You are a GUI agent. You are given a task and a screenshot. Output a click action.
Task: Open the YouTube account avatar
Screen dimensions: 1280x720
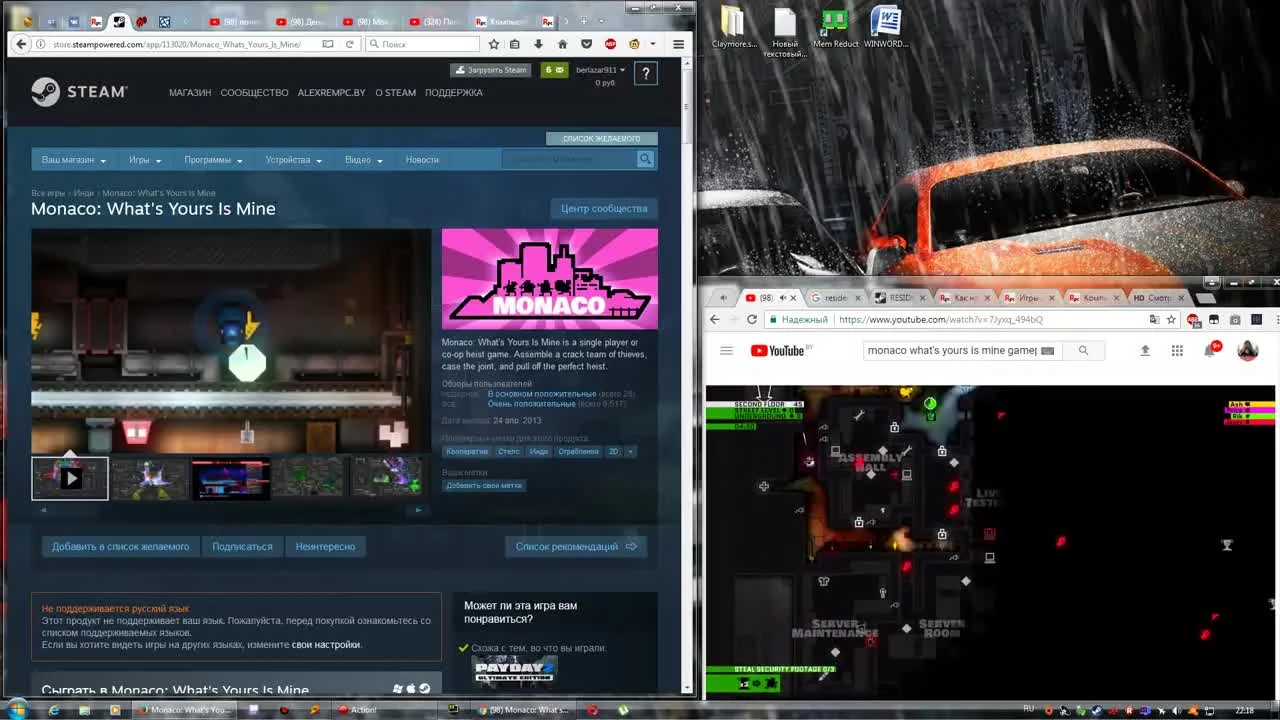[1247, 350]
